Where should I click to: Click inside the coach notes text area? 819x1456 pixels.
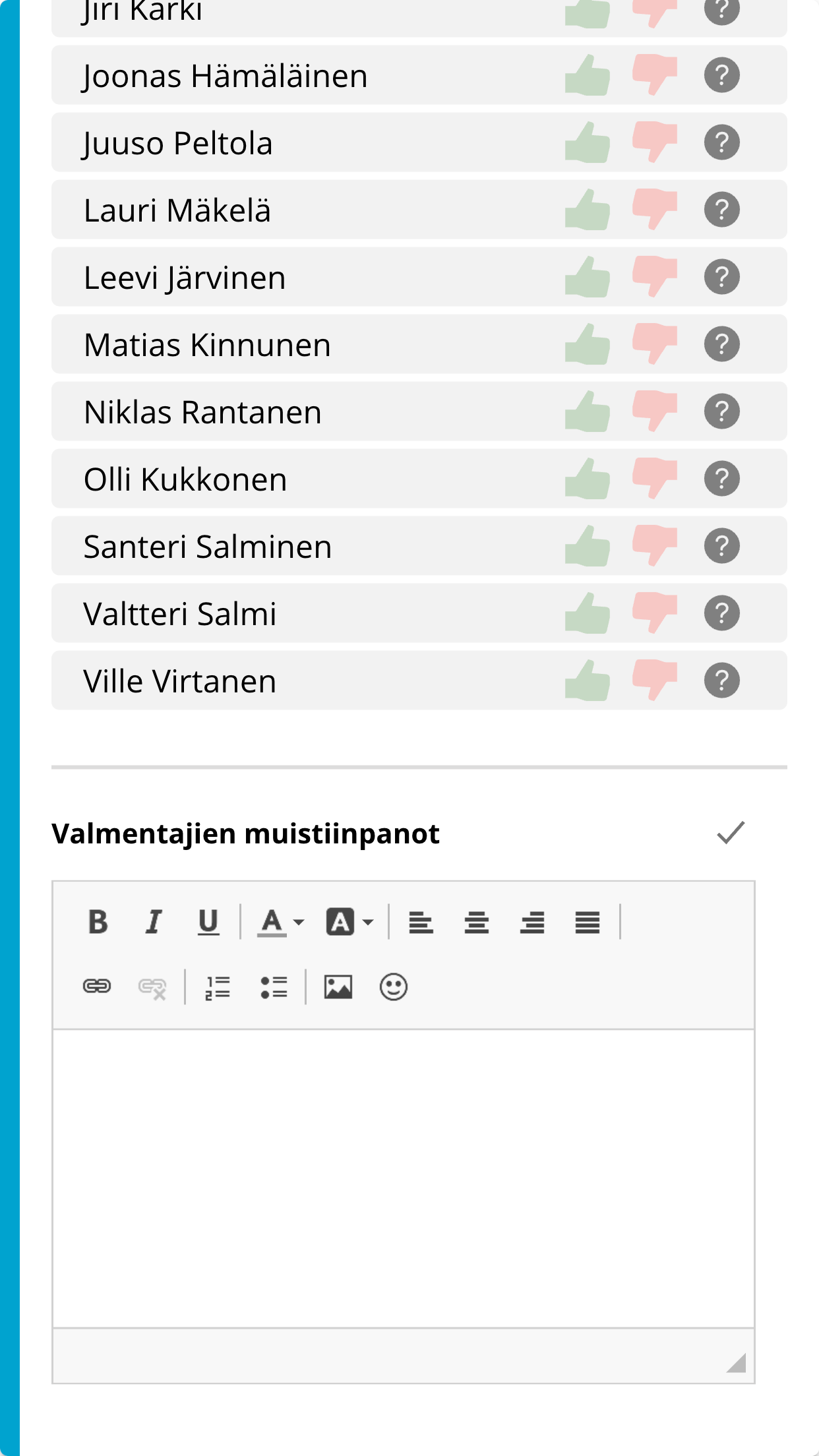[404, 1178]
